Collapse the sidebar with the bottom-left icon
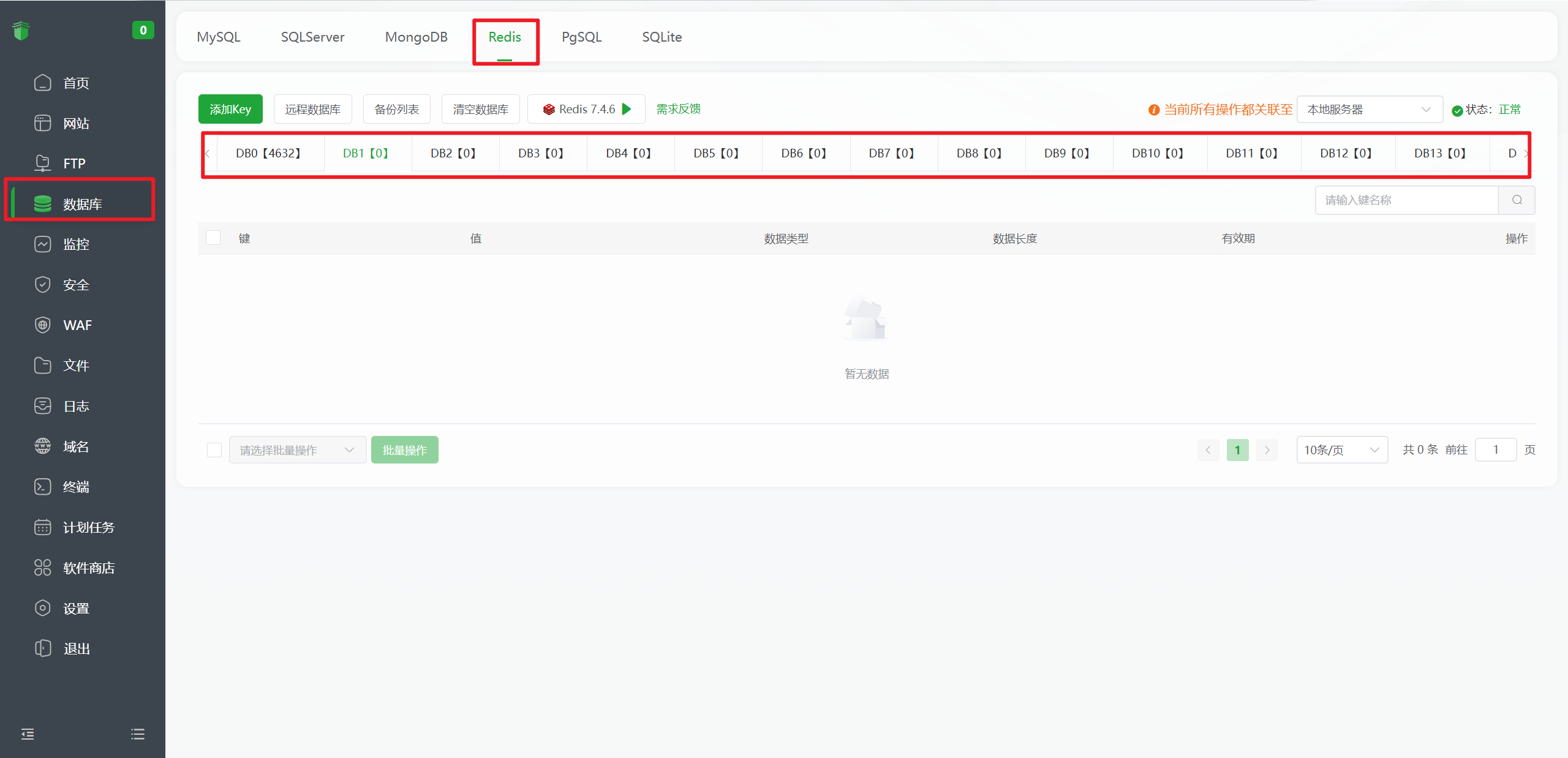Viewport: 1568px width, 758px height. click(27, 734)
